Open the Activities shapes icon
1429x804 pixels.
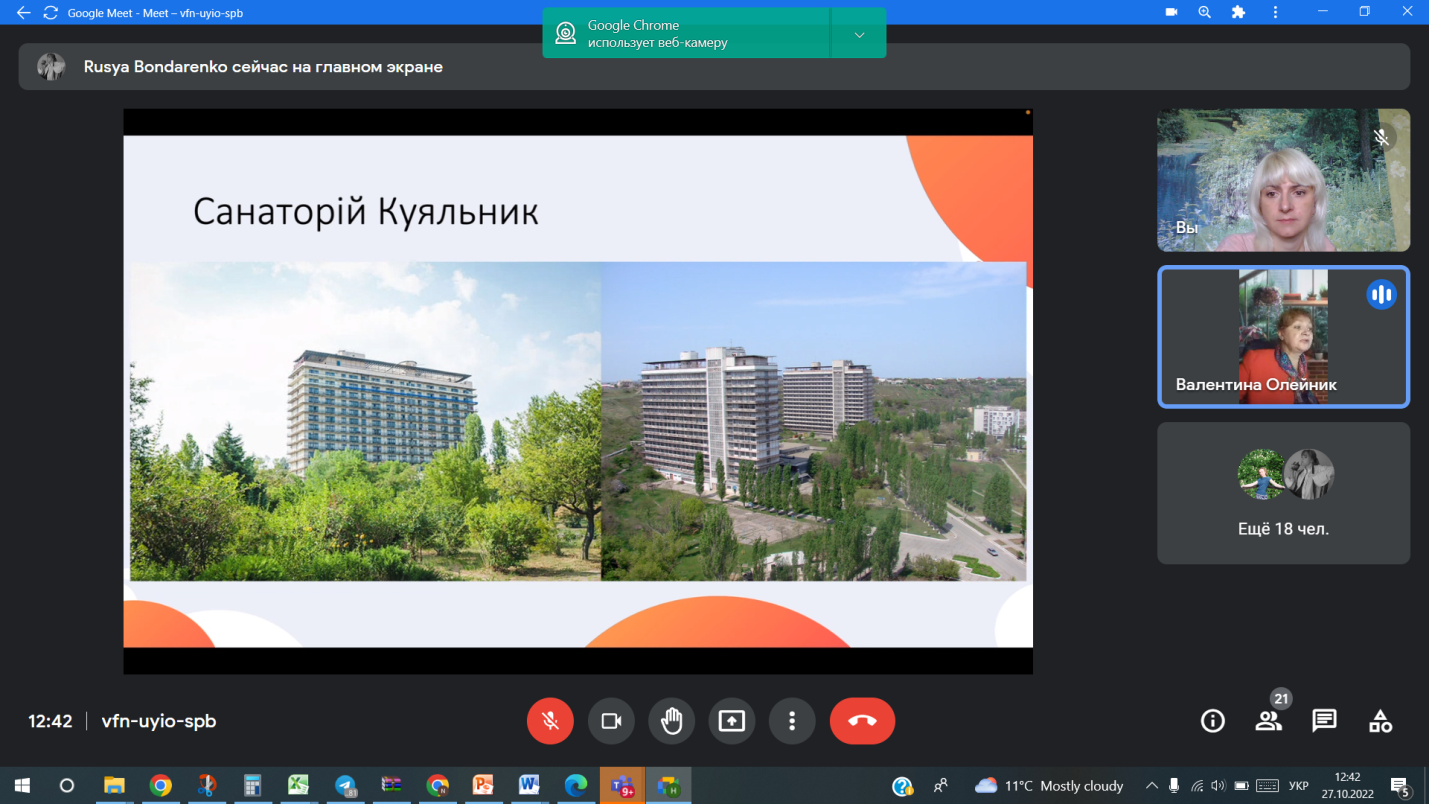coord(1380,721)
